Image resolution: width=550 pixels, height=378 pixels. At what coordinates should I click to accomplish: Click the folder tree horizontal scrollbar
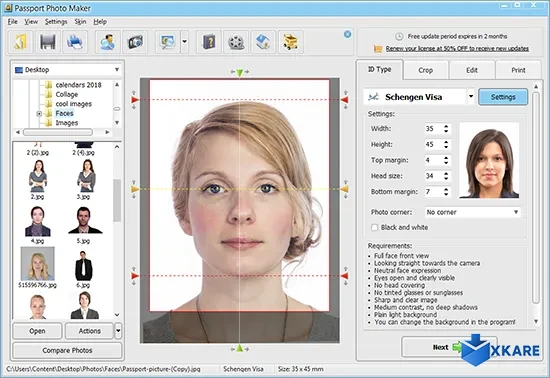click(58, 132)
